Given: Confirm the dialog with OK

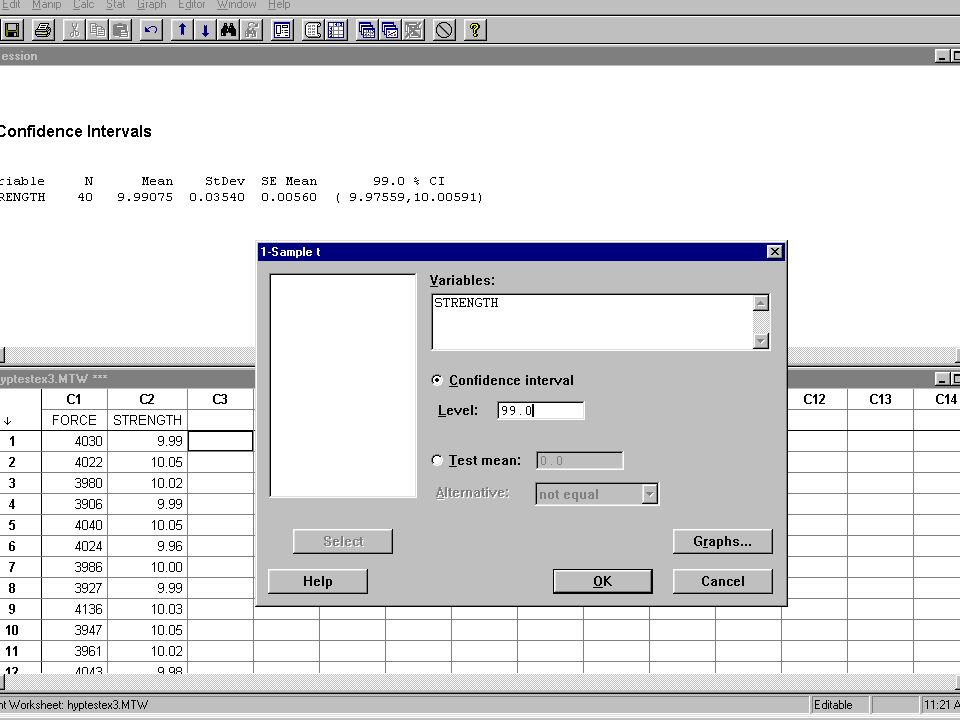Looking at the screenshot, I should point(602,581).
